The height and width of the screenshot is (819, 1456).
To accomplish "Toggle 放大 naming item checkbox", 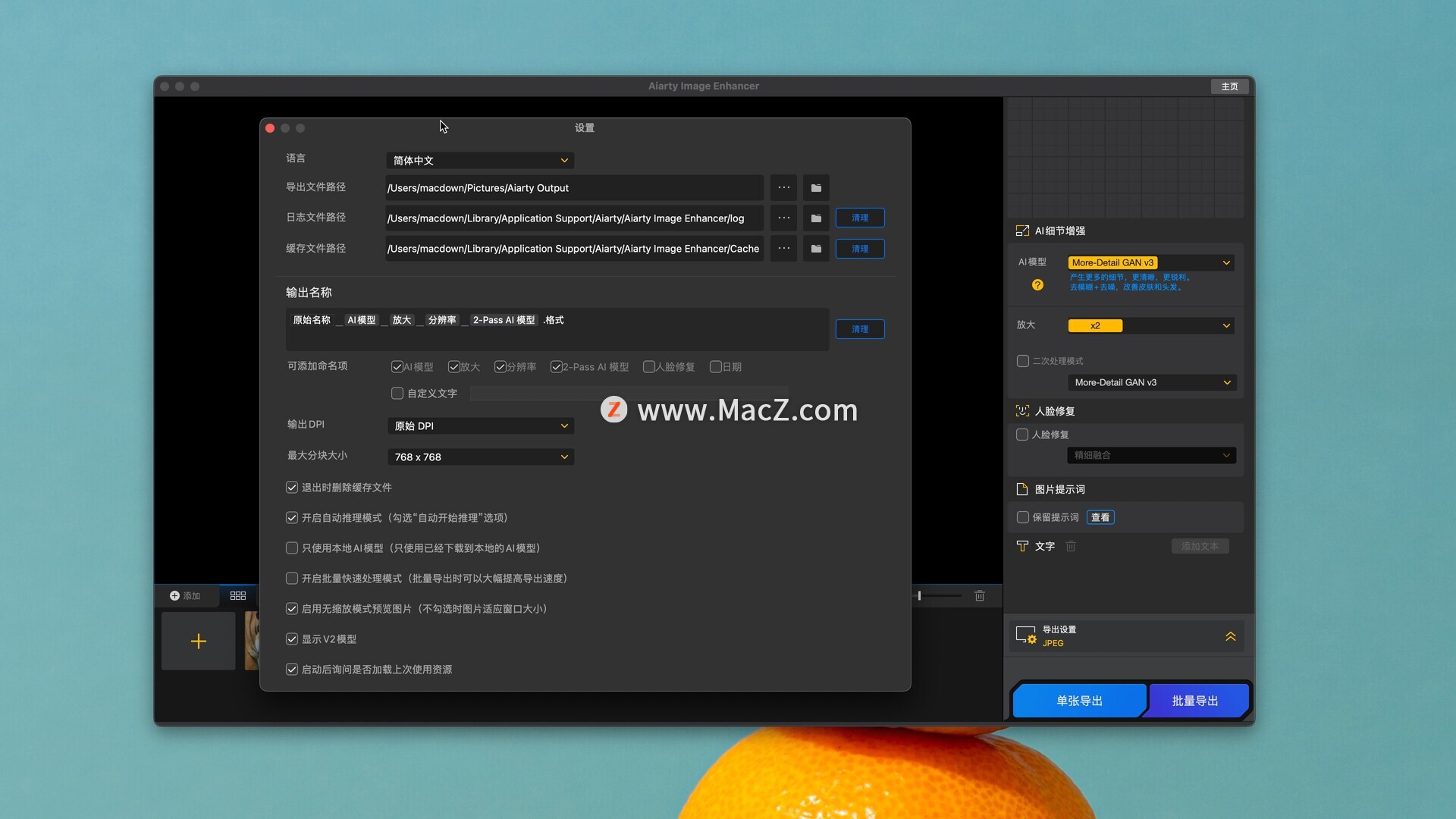I will (453, 367).
